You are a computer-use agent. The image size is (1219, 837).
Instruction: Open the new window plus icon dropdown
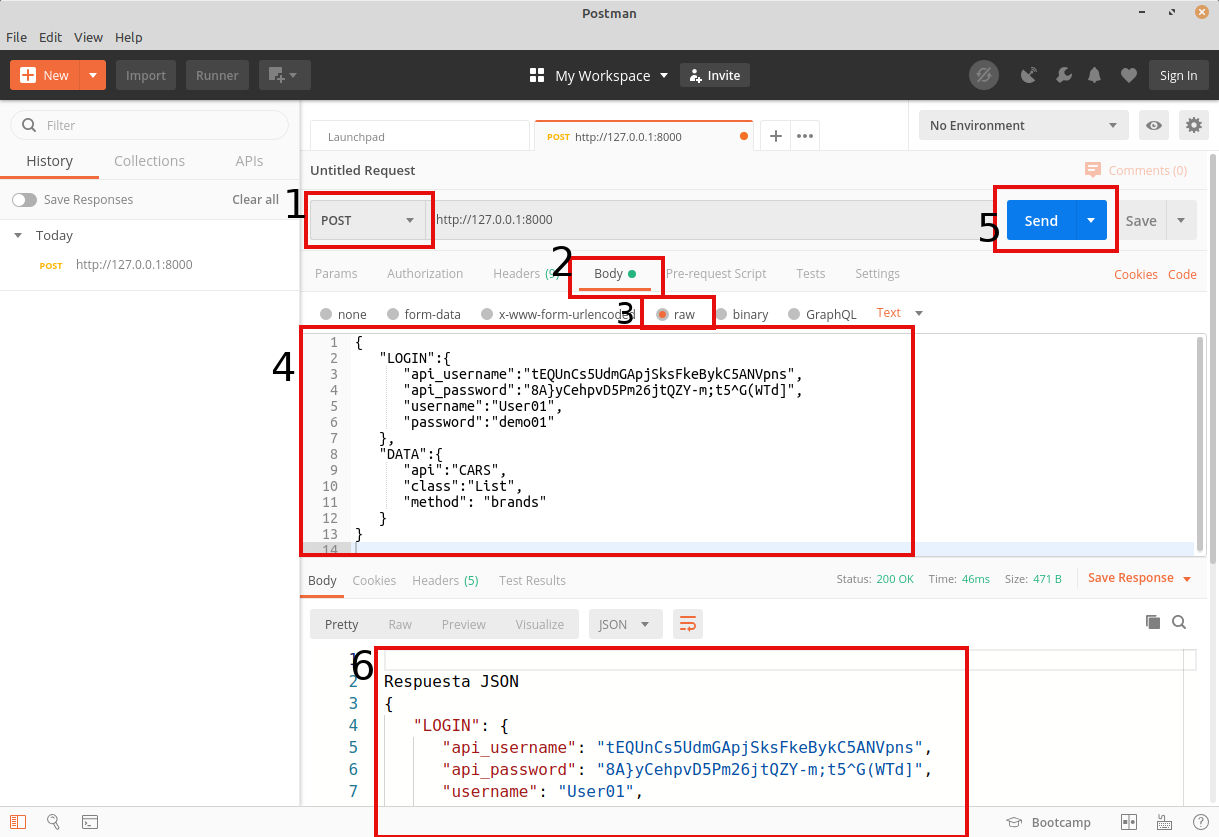pyautogui.click(x=285, y=75)
